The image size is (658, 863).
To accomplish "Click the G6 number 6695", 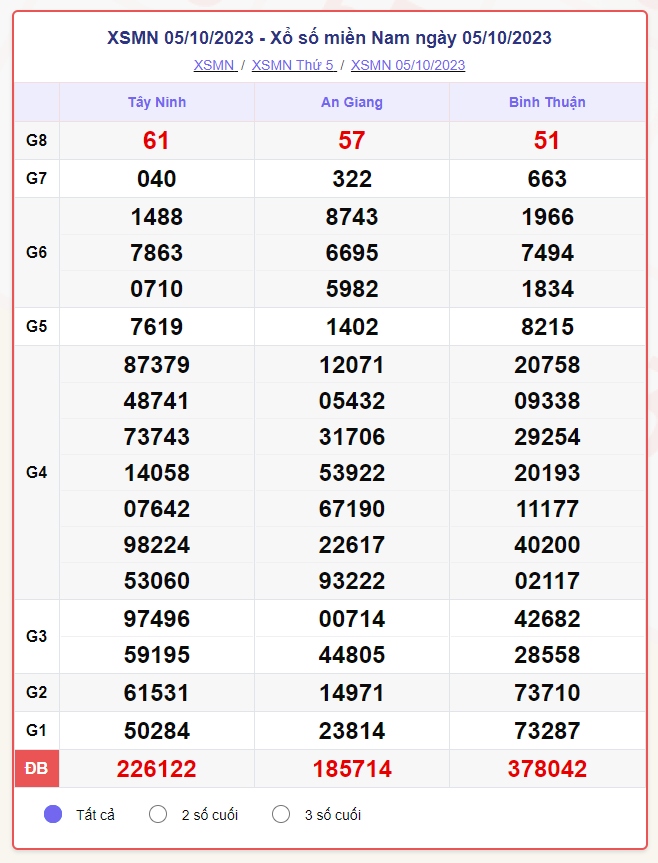I will coord(352,253).
